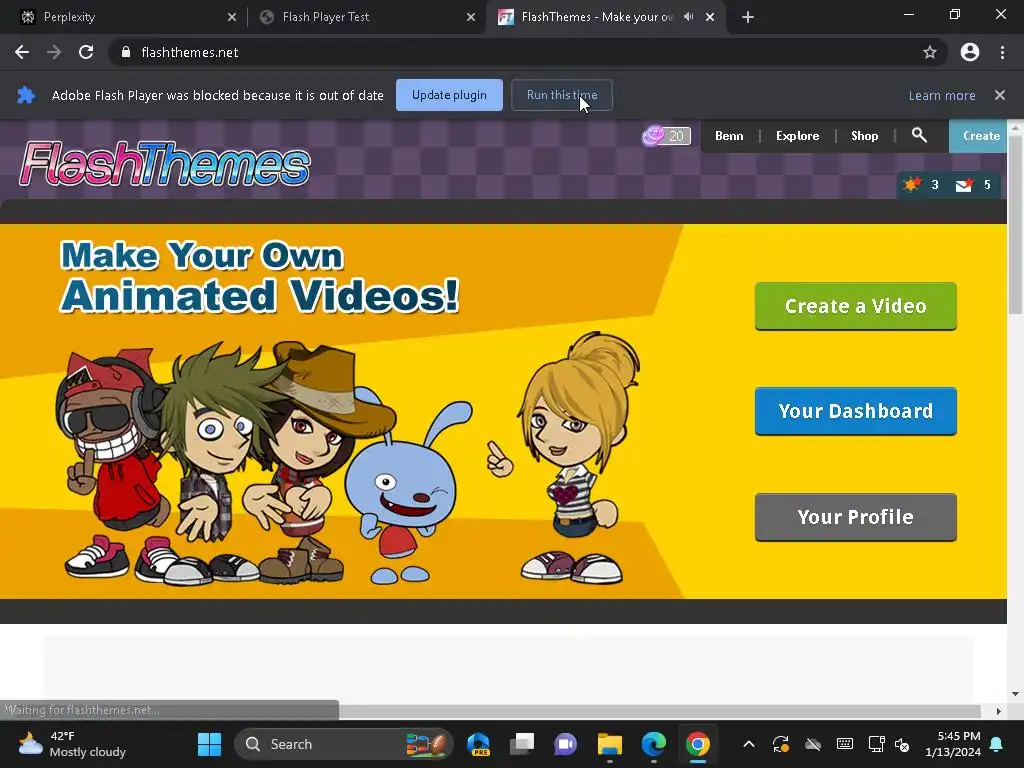Click the FlashThemes logo
Viewport: 1024px width, 768px height.
coord(165,164)
